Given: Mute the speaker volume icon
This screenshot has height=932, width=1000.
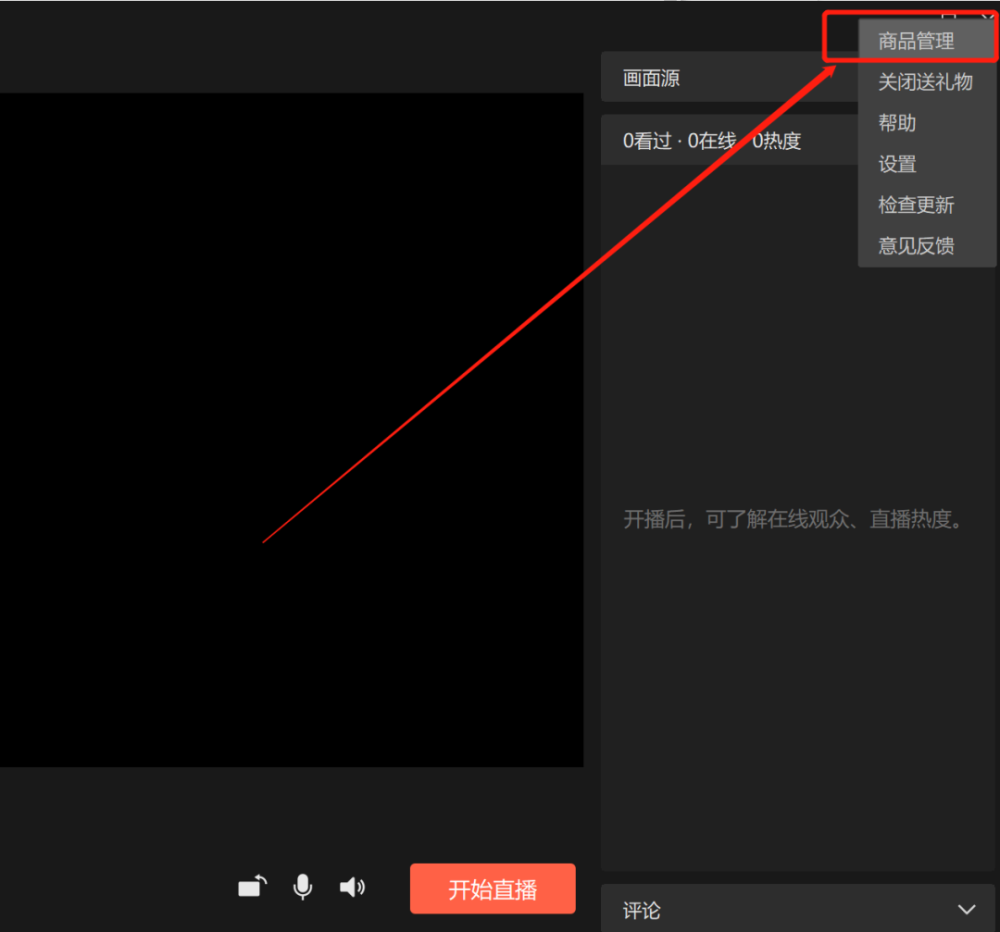Looking at the screenshot, I should pyautogui.click(x=352, y=887).
